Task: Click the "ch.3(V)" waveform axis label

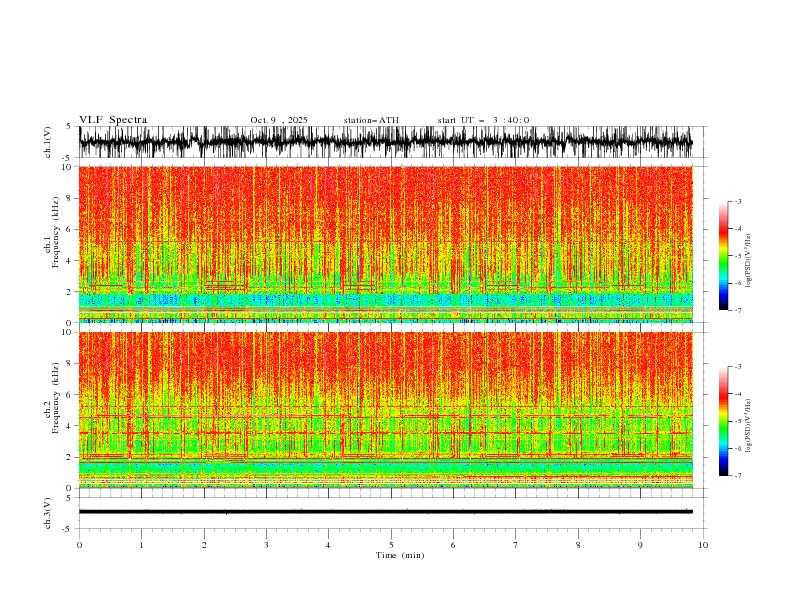Action: coord(48,513)
